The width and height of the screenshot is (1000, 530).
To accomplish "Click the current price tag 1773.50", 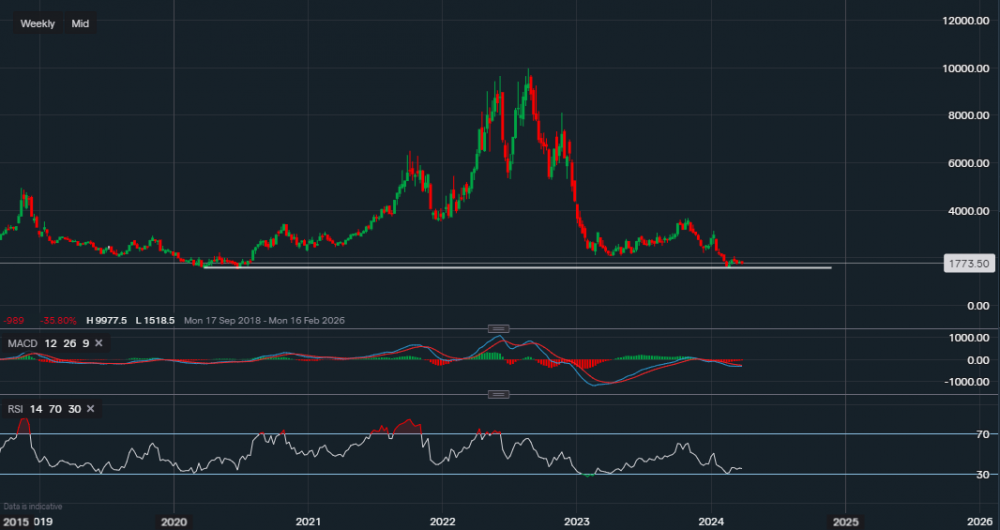I will click(x=967, y=263).
